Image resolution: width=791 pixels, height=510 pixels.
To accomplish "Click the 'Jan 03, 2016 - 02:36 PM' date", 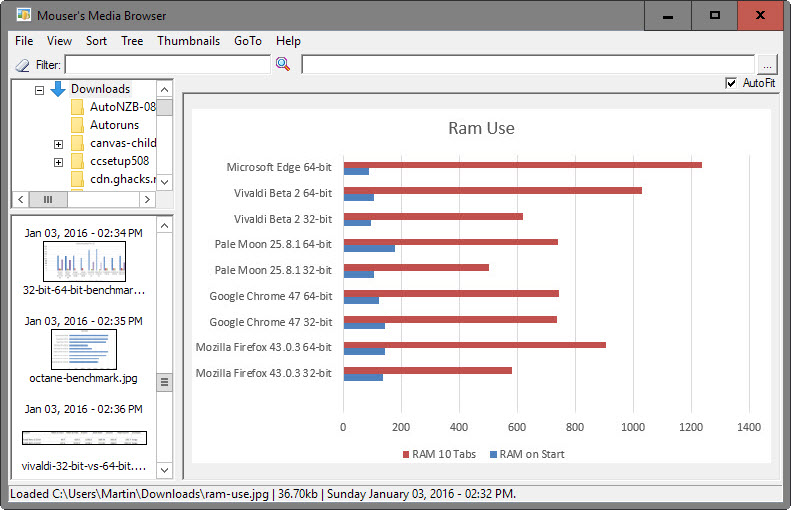I will pos(84,409).
